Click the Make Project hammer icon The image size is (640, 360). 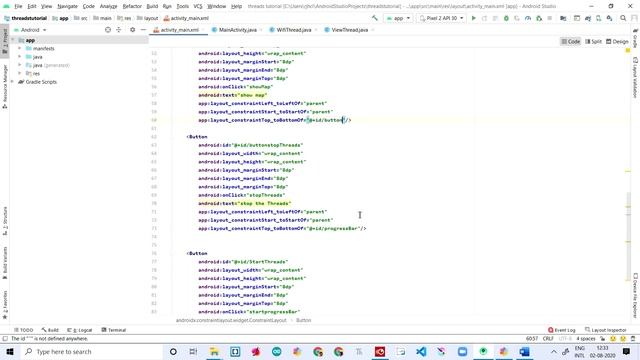click(375, 18)
